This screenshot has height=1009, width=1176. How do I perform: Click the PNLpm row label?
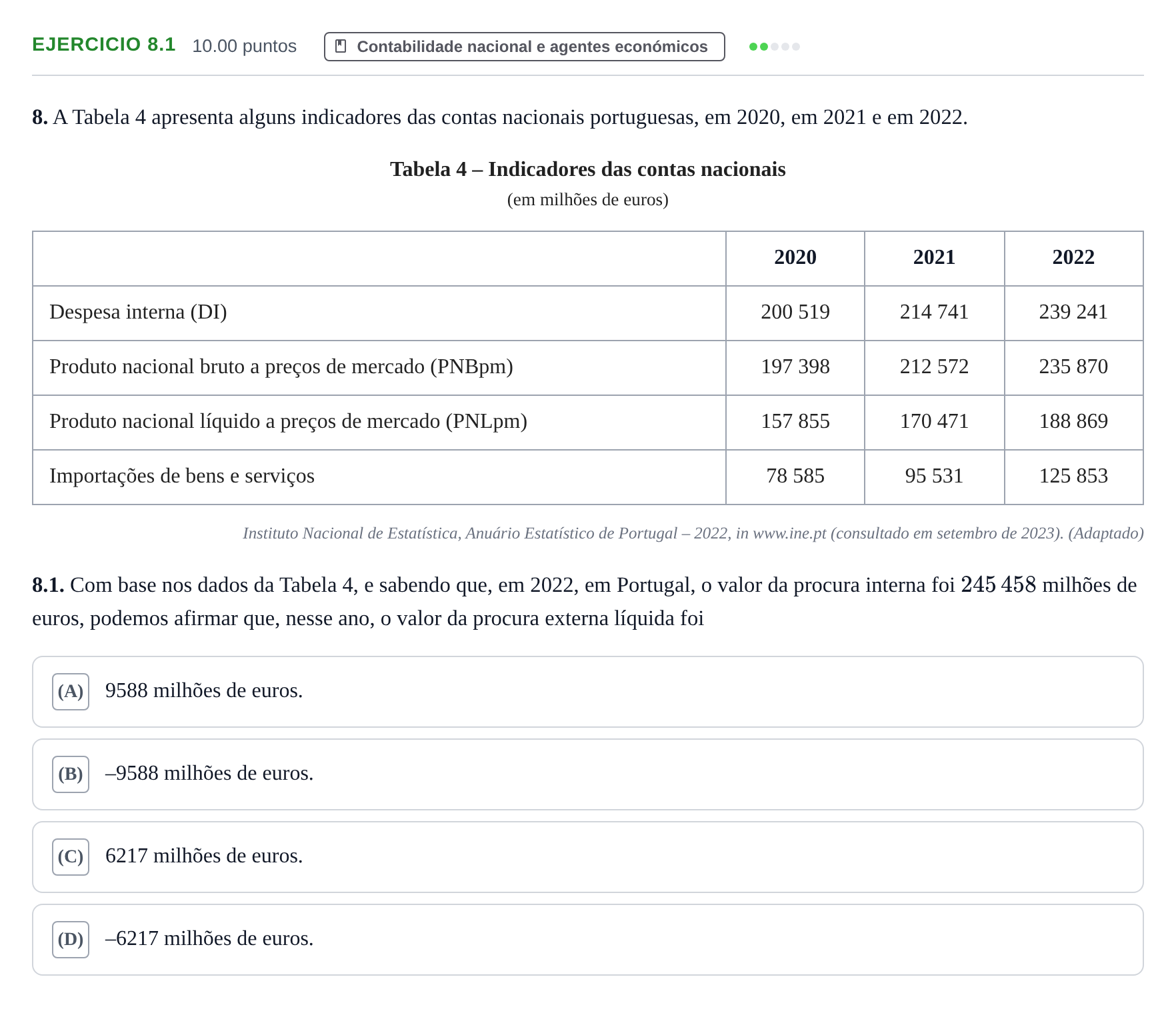(288, 421)
